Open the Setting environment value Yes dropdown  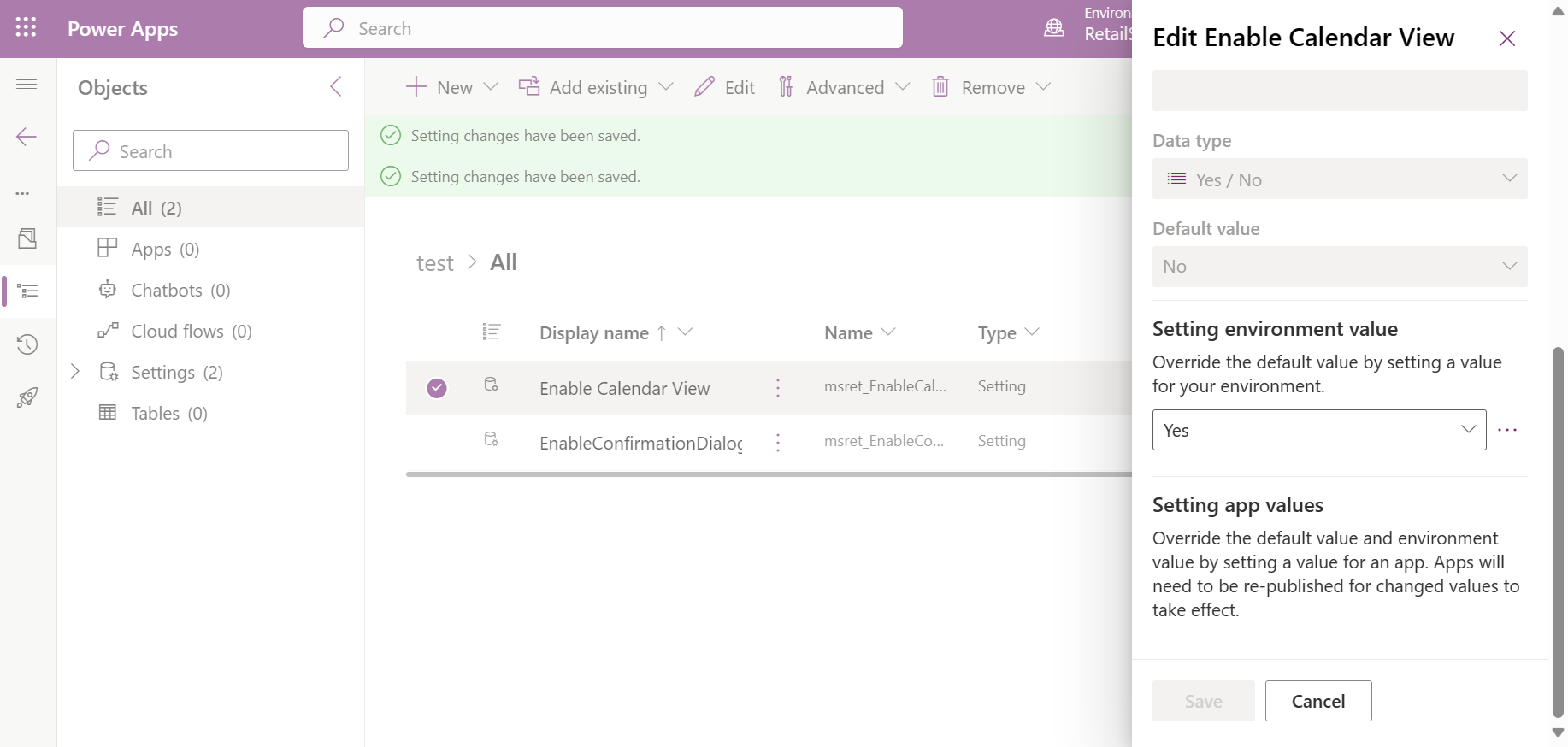tap(1318, 430)
